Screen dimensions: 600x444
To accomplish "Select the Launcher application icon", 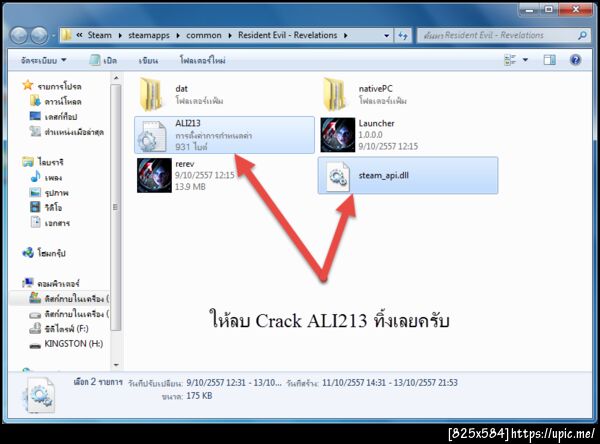I will [x=338, y=135].
